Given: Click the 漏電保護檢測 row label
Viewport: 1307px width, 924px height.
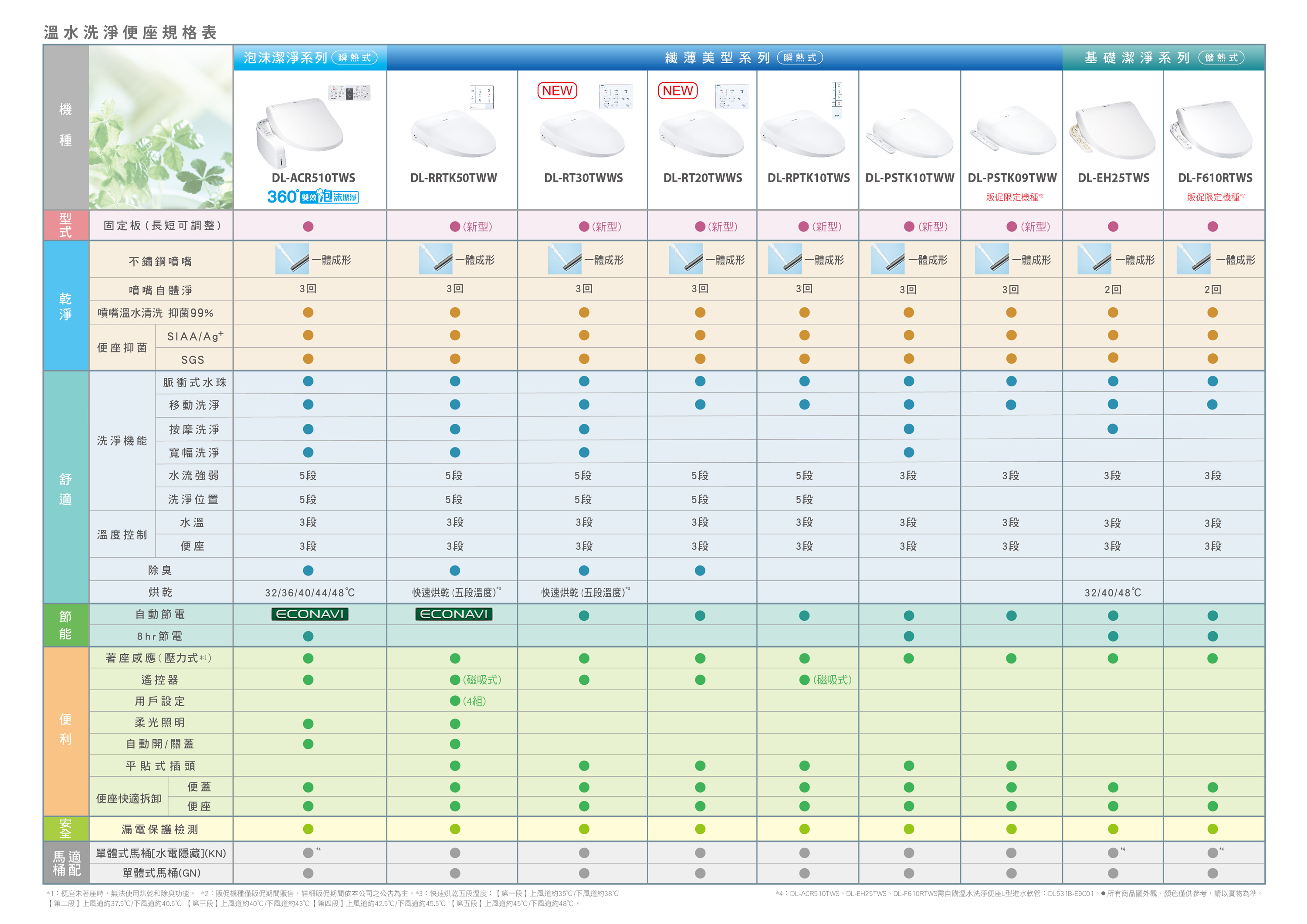Looking at the screenshot, I should [x=160, y=829].
